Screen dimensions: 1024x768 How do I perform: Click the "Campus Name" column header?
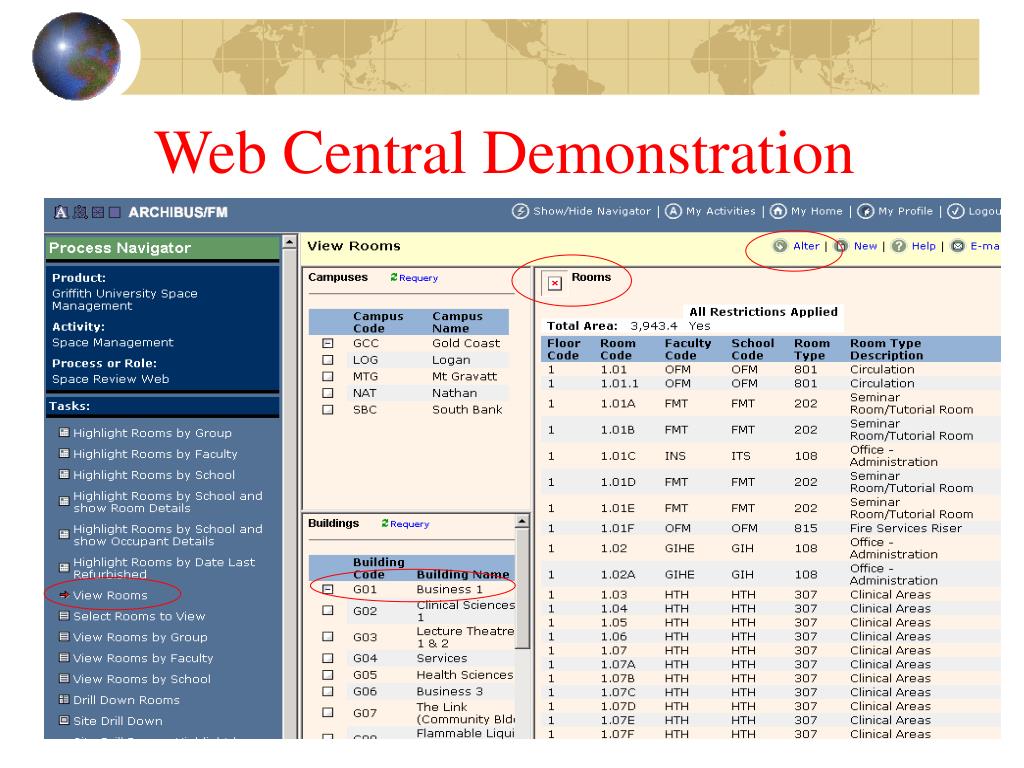[457, 322]
